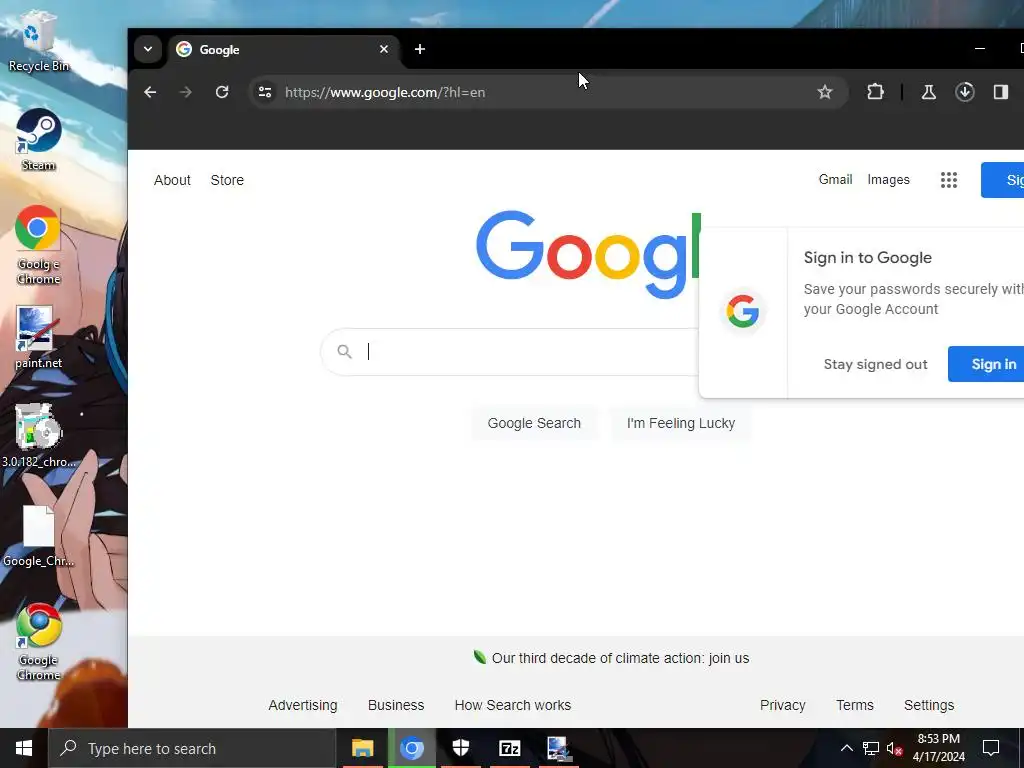Select the top Google Chrome desktop icon
This screenshot has height=768, width=1024.
[38, 246]
